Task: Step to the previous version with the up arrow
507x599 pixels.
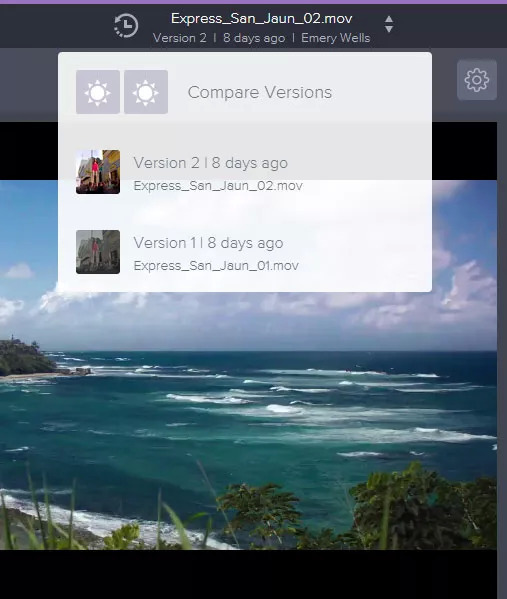Action: 389,19
